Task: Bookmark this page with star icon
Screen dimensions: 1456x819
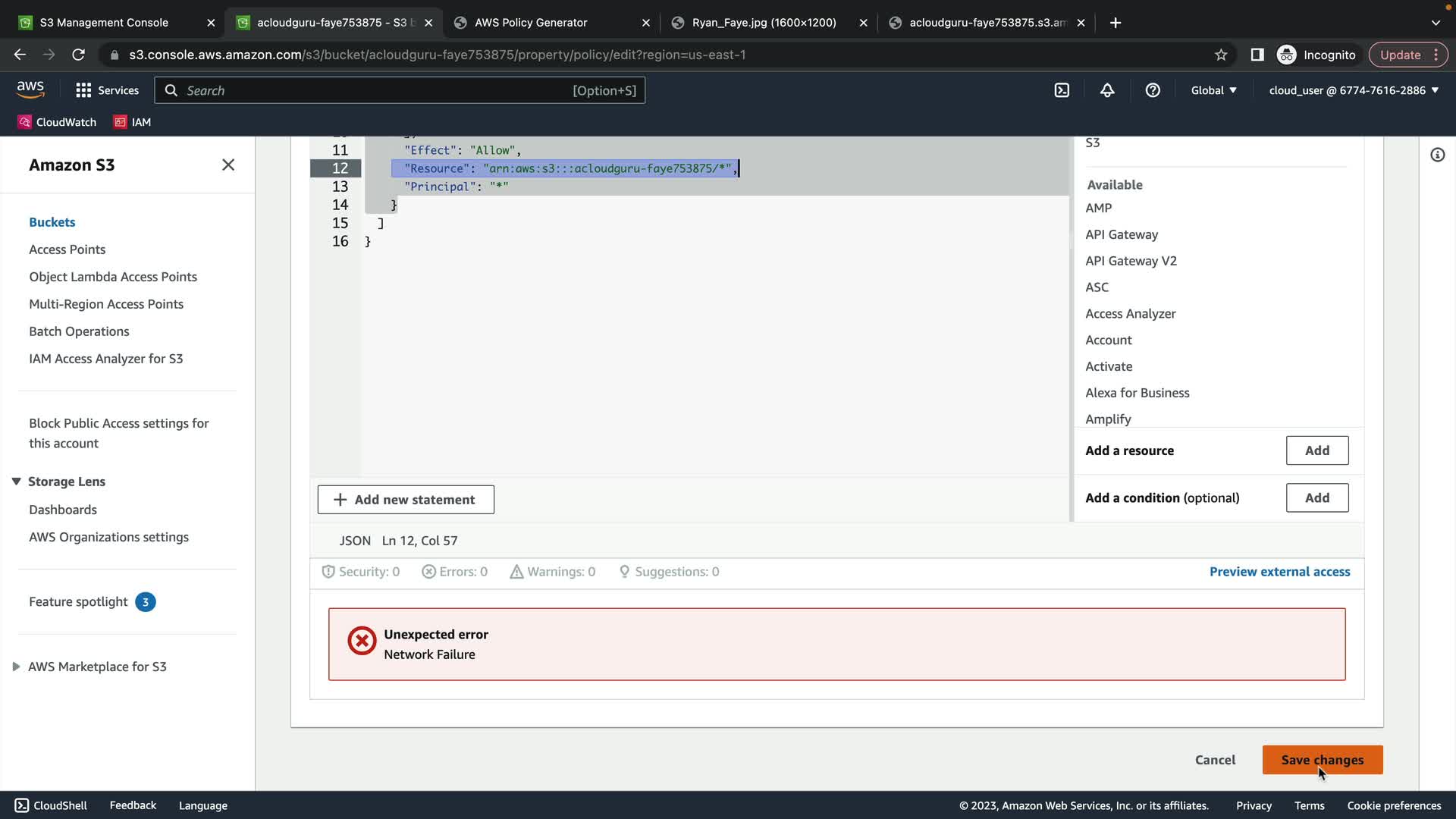Action: pos(1221,55)
